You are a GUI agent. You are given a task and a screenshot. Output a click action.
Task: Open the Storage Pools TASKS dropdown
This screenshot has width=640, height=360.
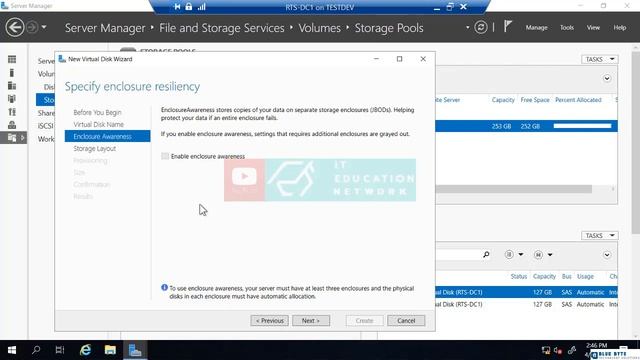[600, 59]
